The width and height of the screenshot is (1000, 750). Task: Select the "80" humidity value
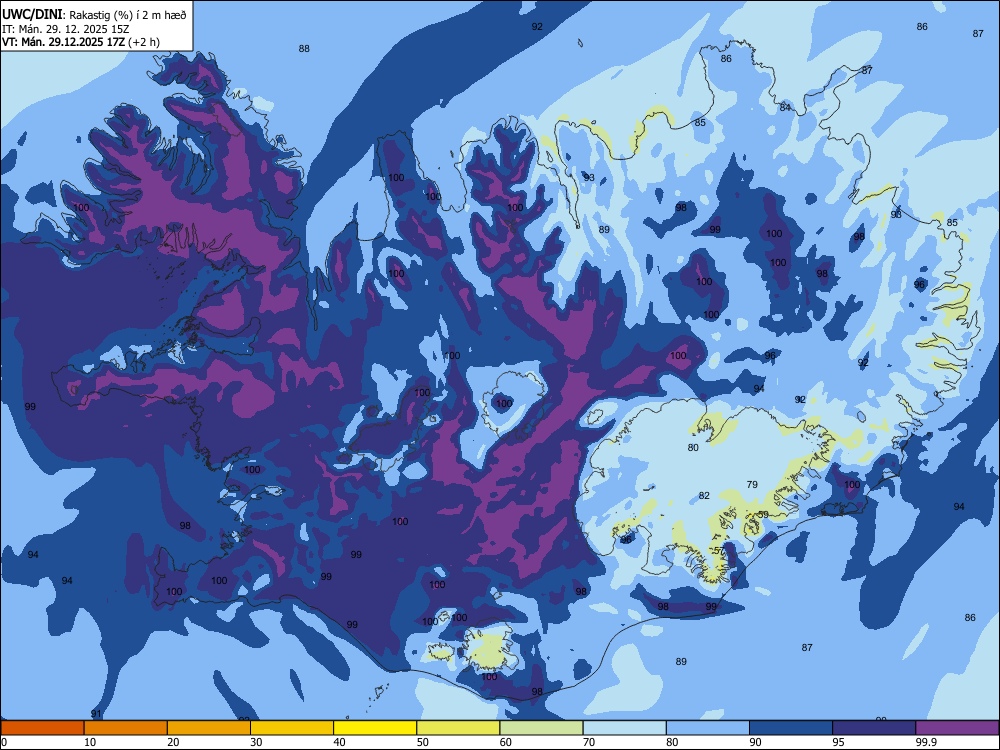(x=693, y=448)
